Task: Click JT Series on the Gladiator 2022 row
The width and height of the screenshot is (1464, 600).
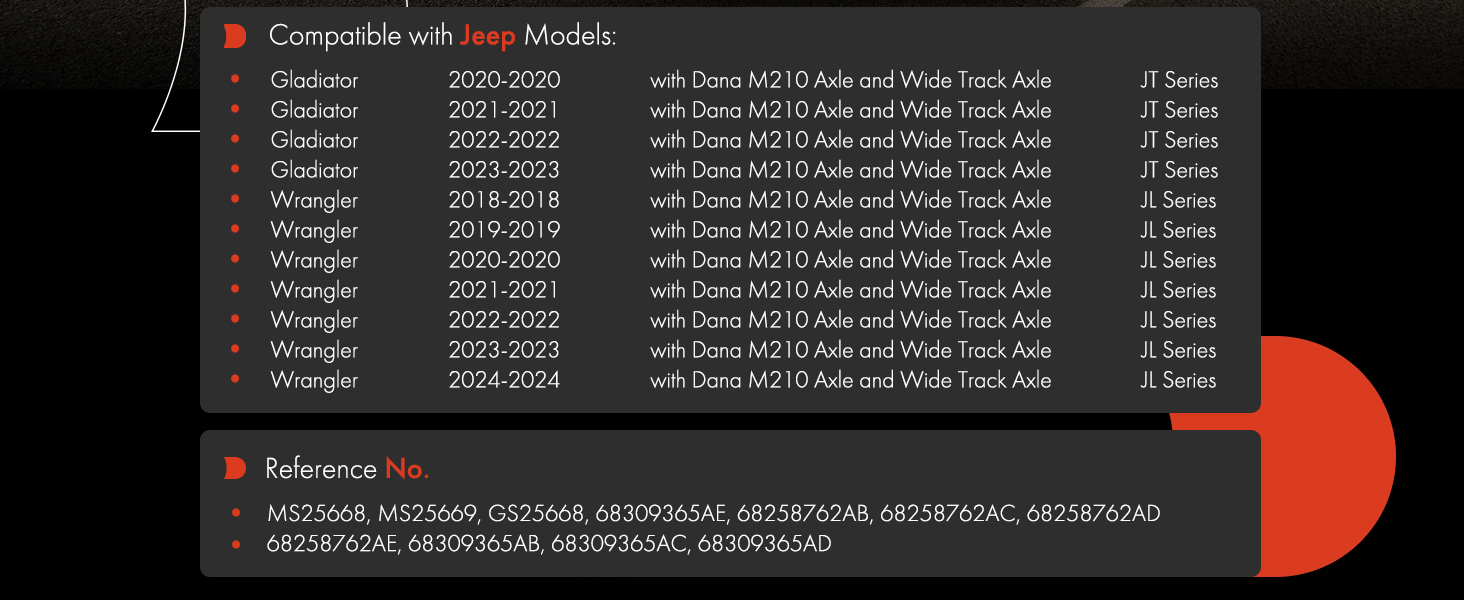Action: (1179, 140)
